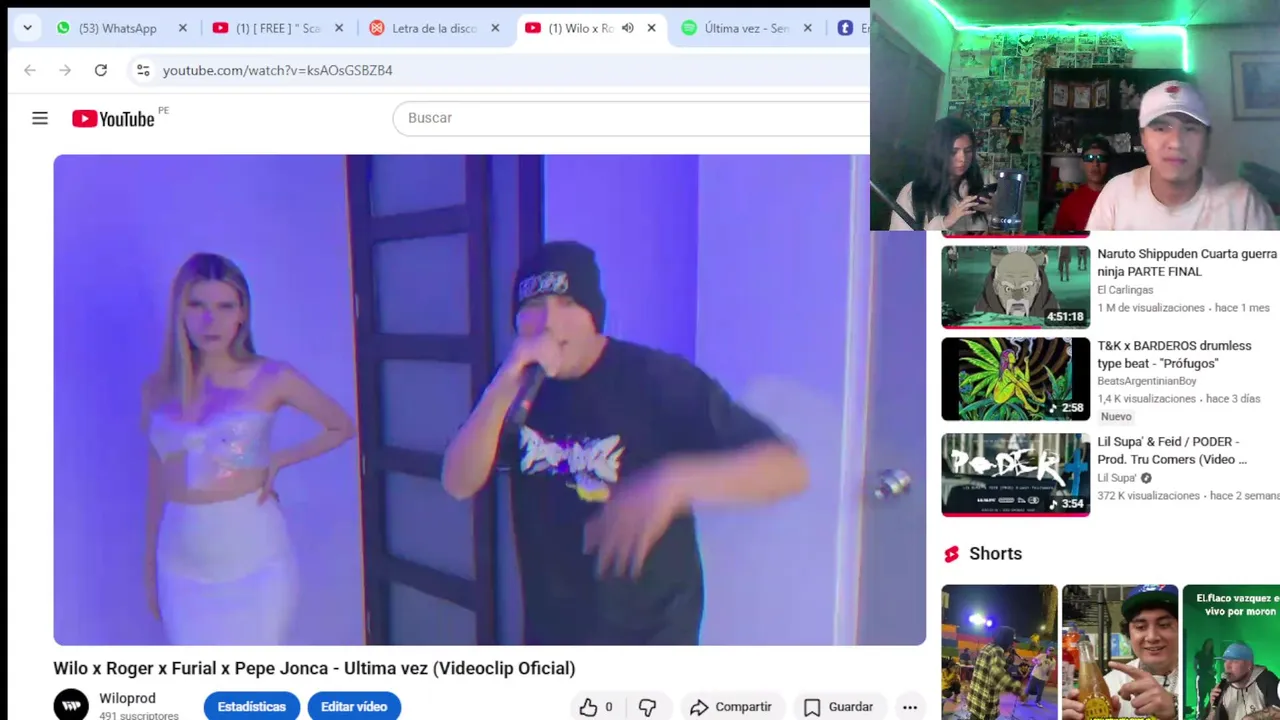The image size is (1280, 720).
Task: Close the Letra de la disco tab
Action: click(494, 28)
